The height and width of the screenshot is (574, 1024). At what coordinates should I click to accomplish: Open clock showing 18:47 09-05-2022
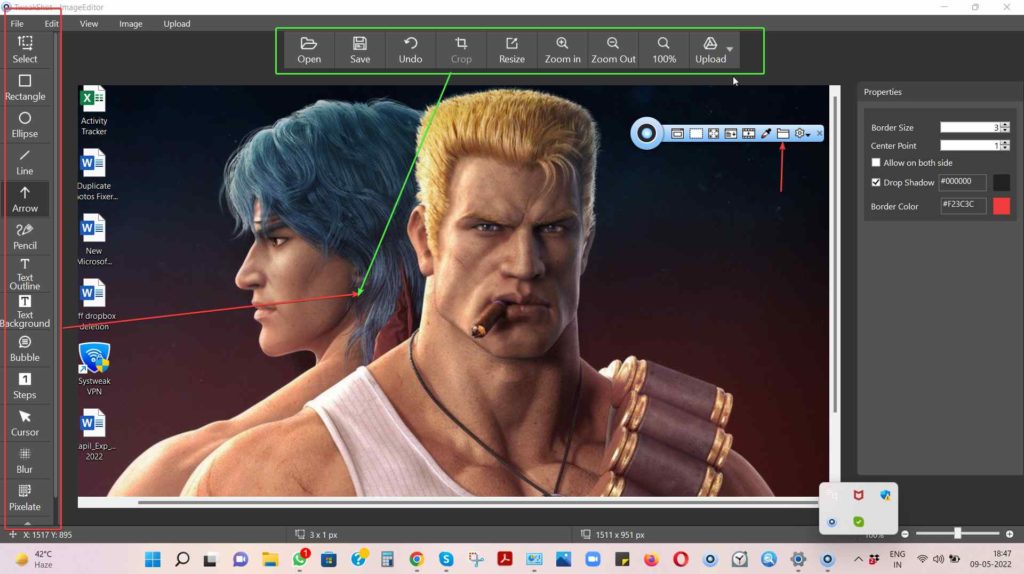(x=990, y=559)
